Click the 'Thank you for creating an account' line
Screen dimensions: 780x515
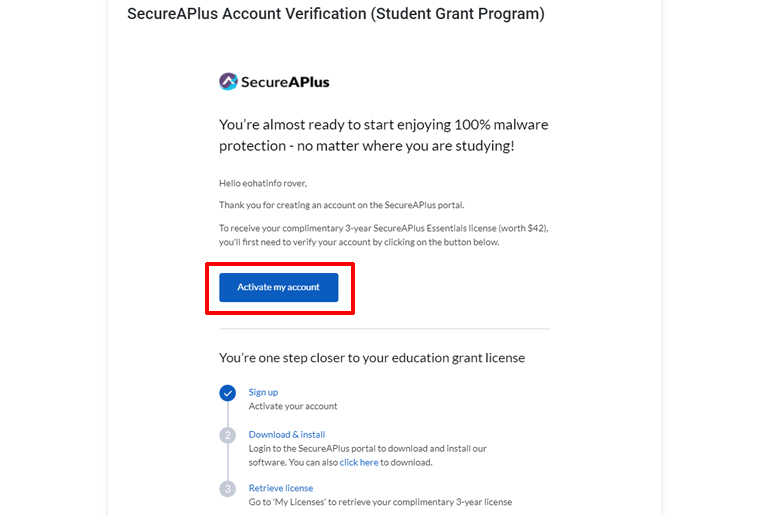pyautogui.click(x=341, y=205)
